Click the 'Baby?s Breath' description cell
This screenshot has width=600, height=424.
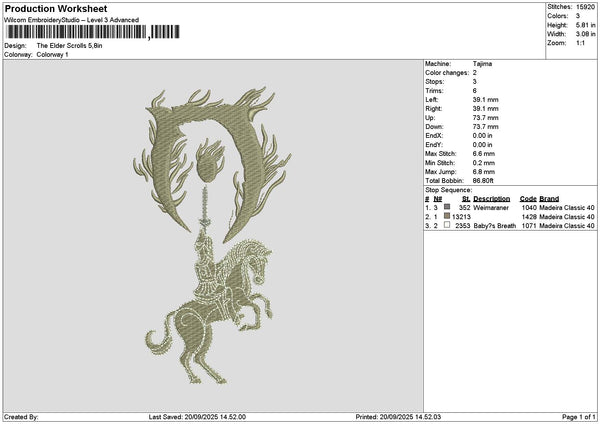click(x=495, y=226)
